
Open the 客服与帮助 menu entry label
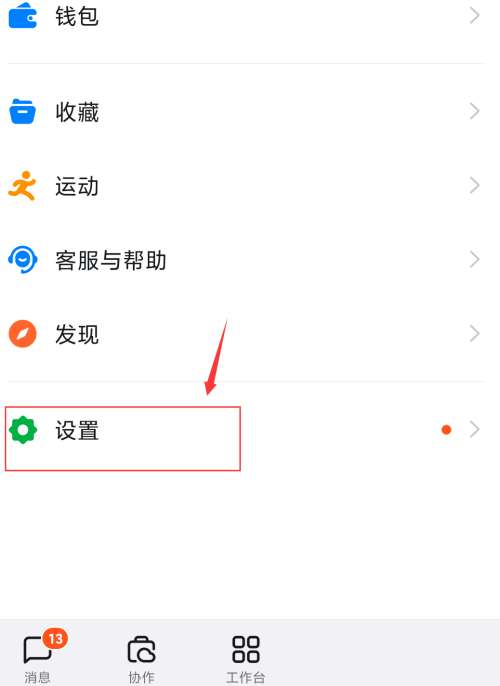tap(111, 260)
